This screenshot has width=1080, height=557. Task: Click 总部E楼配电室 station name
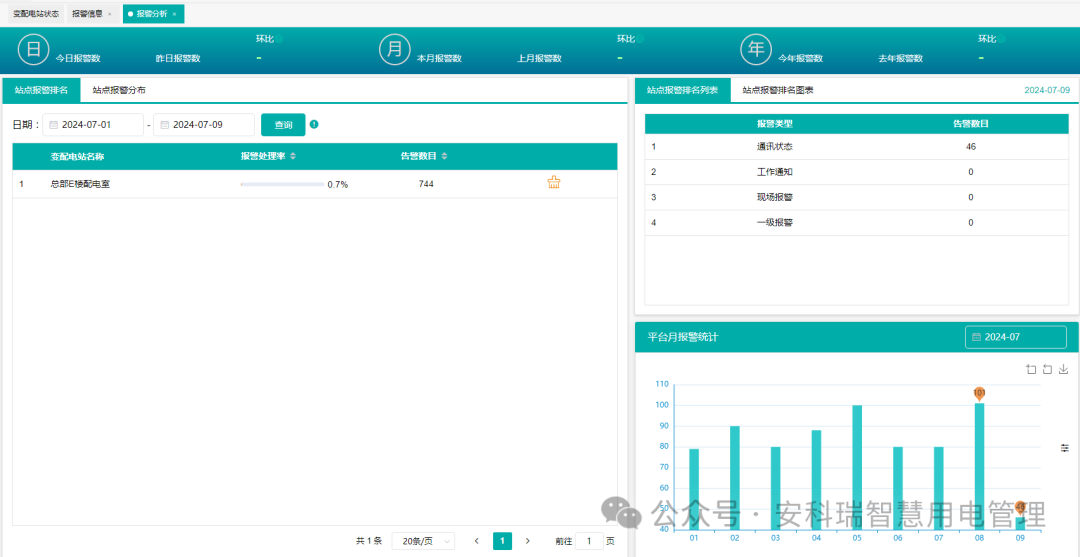click(80, 184)
